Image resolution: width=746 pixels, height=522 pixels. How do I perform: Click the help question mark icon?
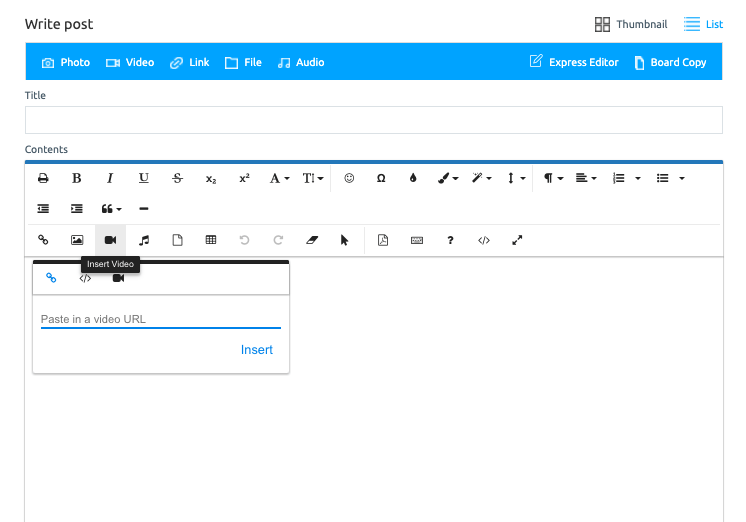(x=451, y=240)
